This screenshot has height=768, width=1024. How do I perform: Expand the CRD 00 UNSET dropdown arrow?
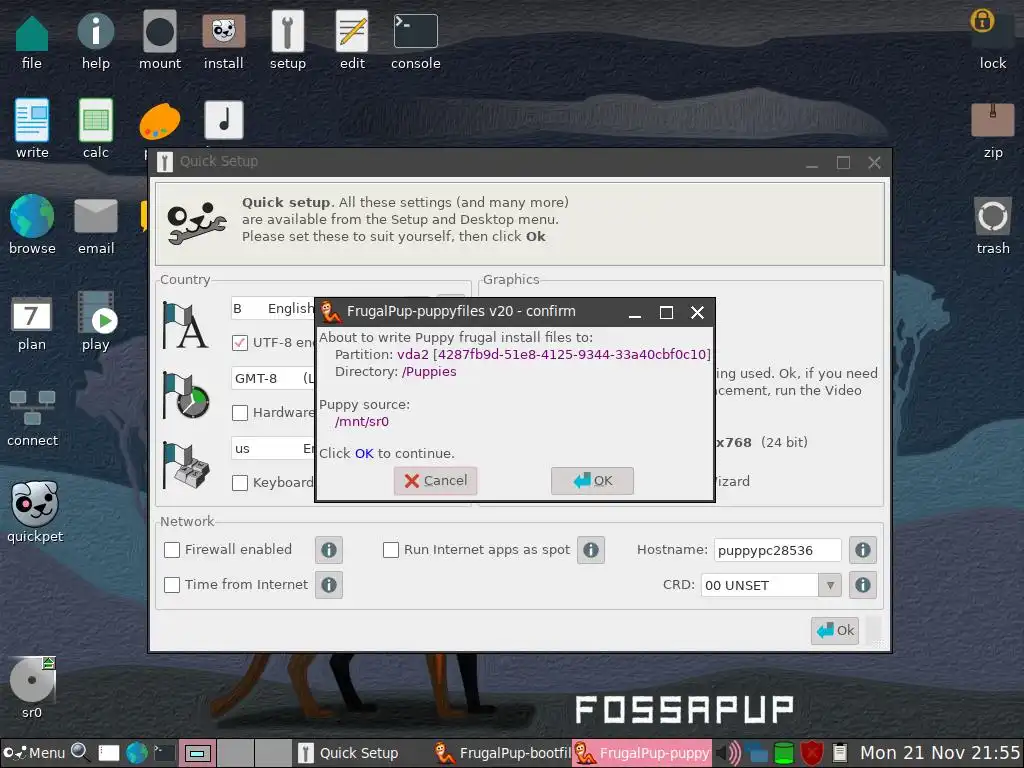tap(829, 585)
